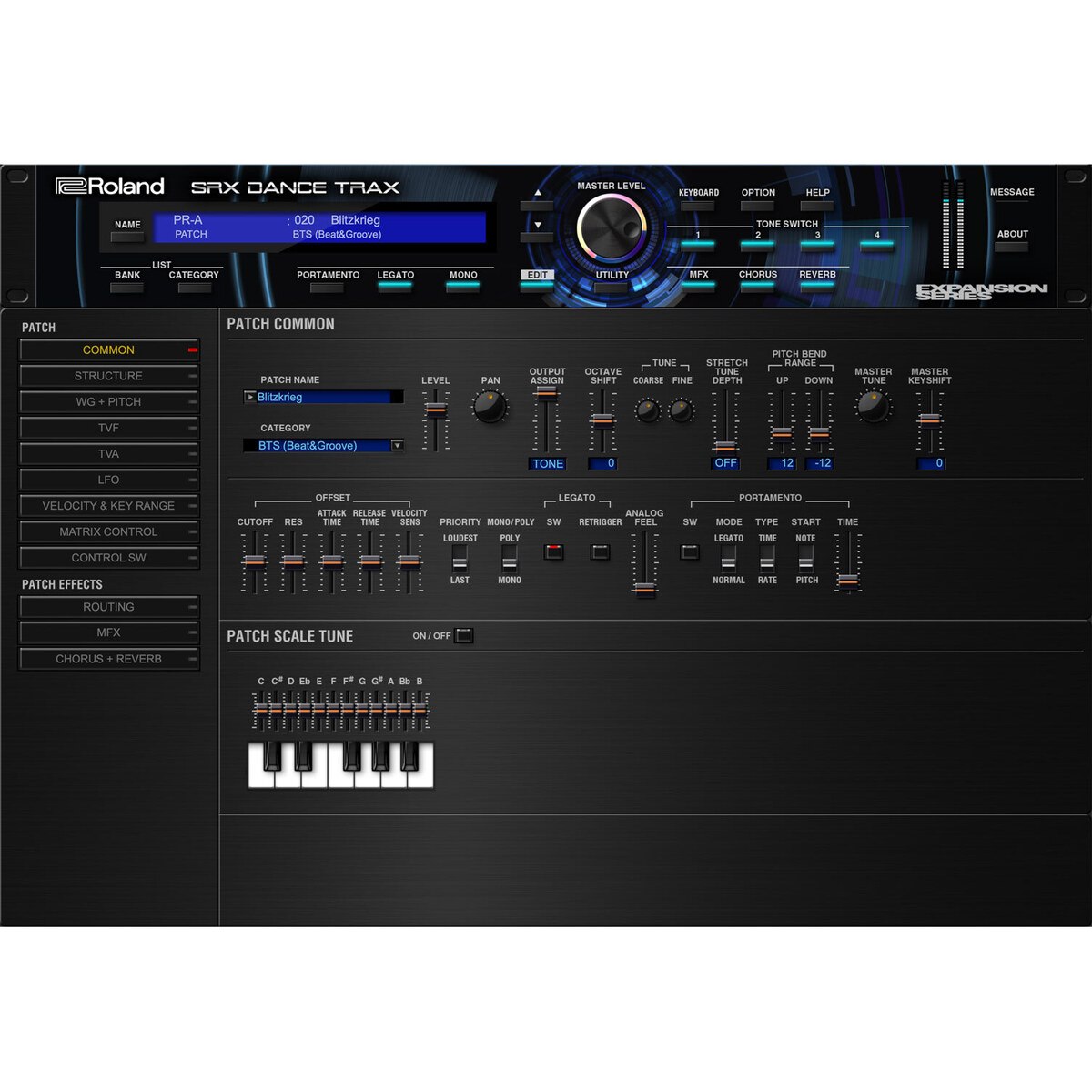Toggle the Legato SW switch
This screenshot has width=1092, height=1092.
click(x=553, y=551)
